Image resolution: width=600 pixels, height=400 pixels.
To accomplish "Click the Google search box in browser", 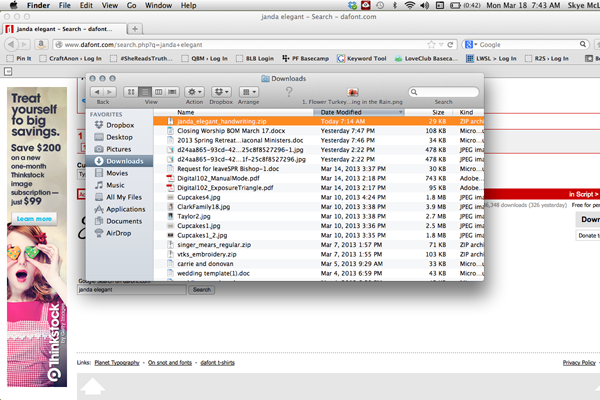I will click(x=528, y=45).
